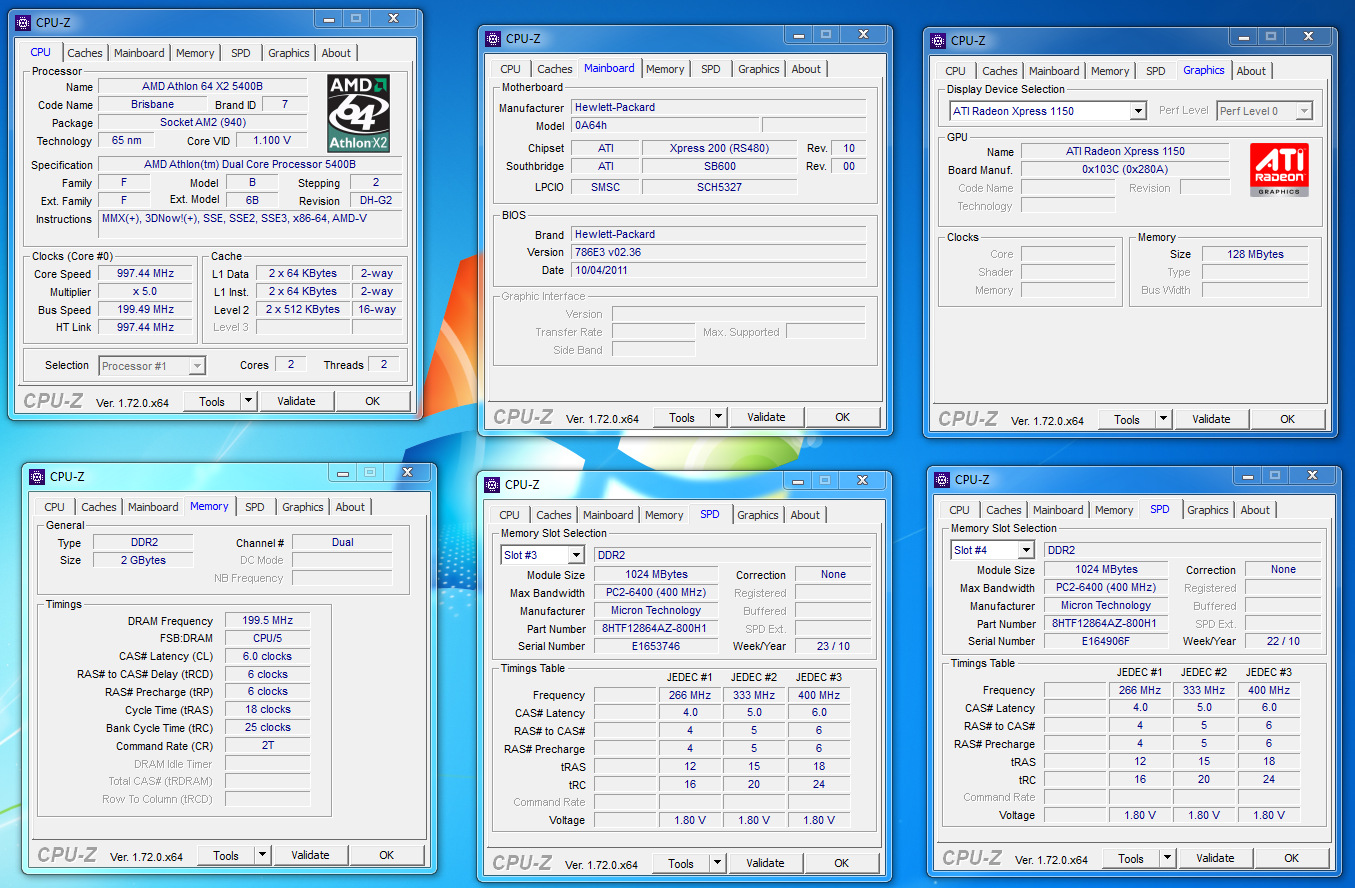The height and width of the screenshot is (888, 1355).
Task: Click the ATI Radeon Graphics logo
Action: click(x=1279, y=170)
